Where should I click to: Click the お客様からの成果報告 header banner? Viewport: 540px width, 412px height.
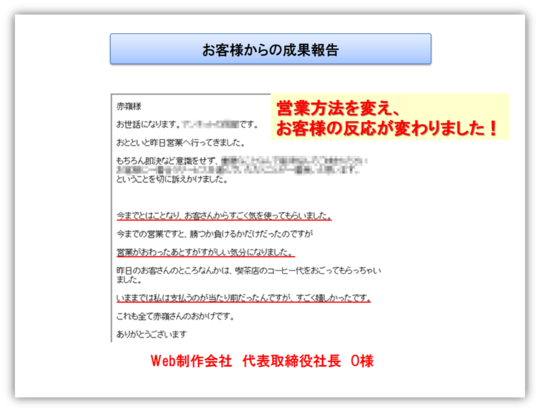pyautogui.click(x=270, y=49)
